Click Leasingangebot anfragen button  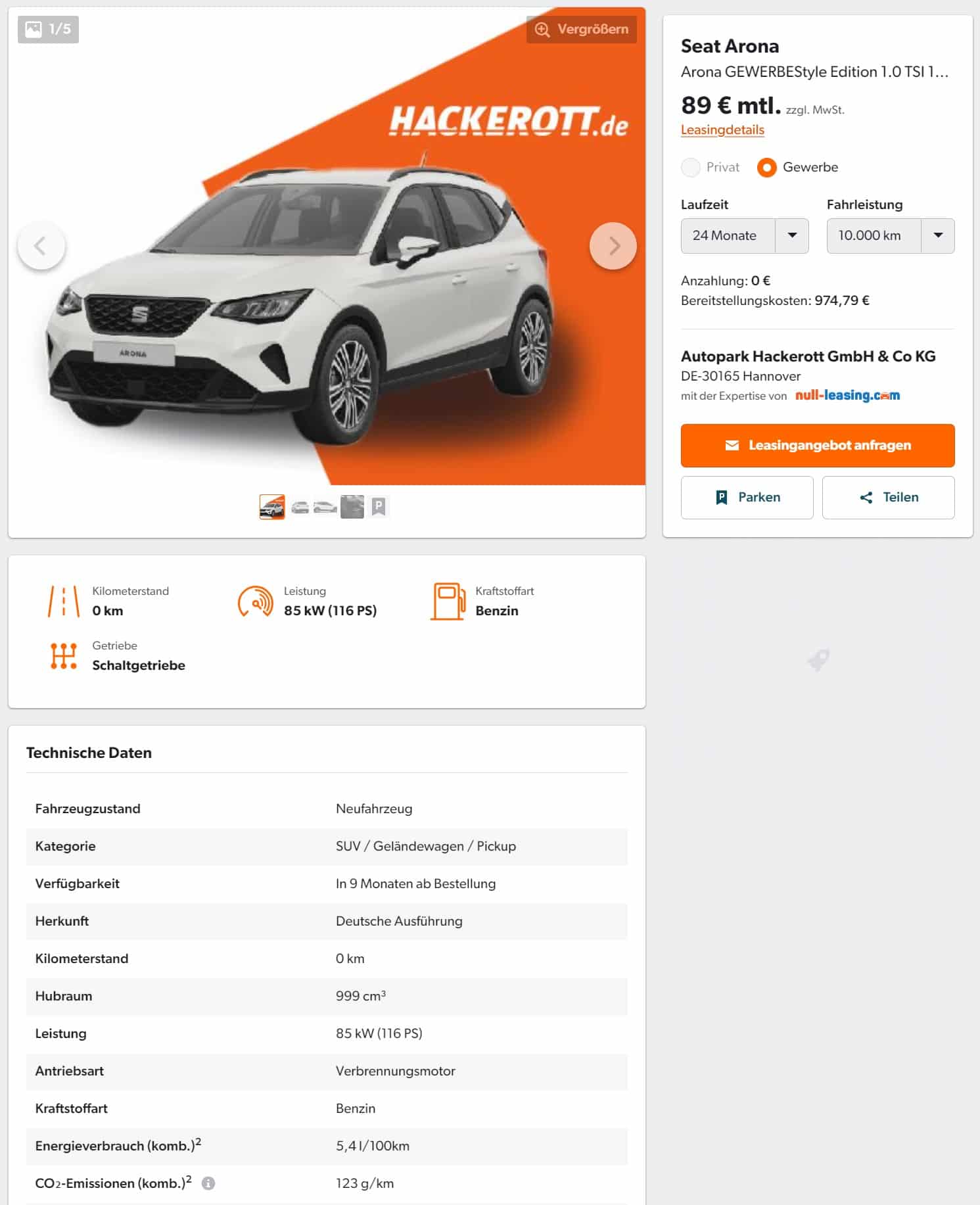[x=818, y=446]
